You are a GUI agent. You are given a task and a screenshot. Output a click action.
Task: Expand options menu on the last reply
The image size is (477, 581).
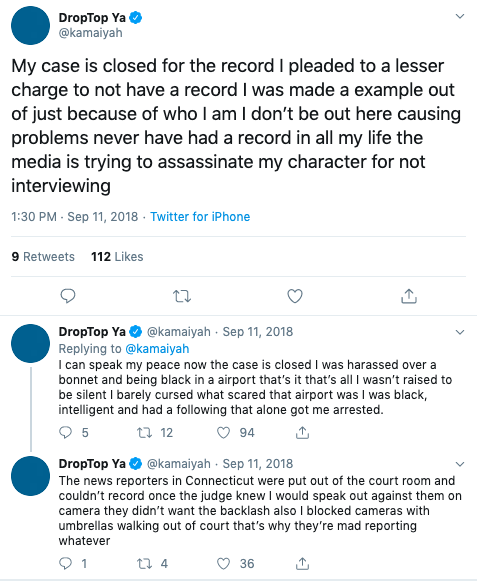tap(460, 464)
